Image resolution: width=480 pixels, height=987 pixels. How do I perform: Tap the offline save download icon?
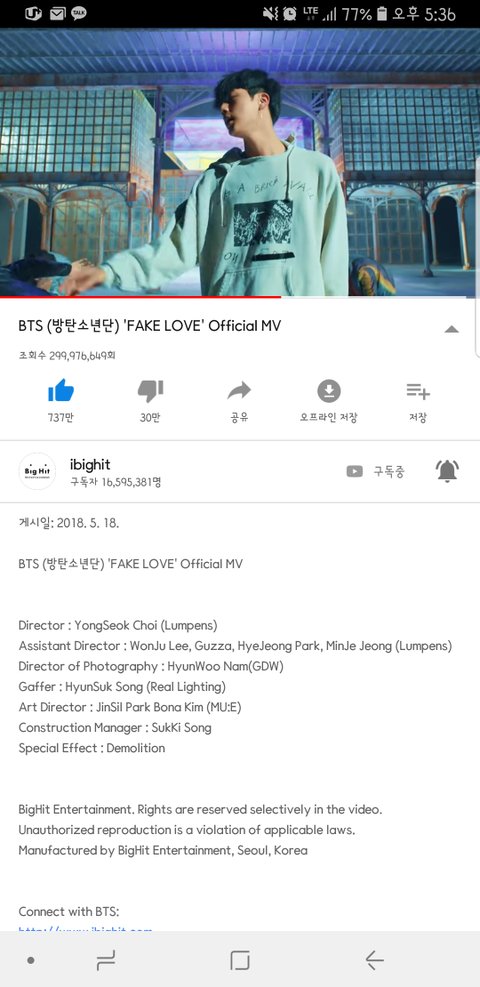328,391
